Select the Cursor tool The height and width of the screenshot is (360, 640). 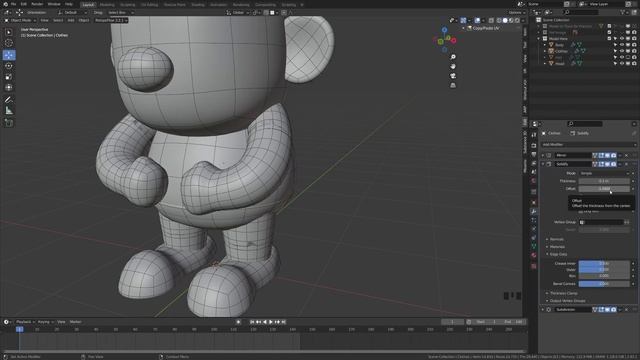[x=9, y=43]
